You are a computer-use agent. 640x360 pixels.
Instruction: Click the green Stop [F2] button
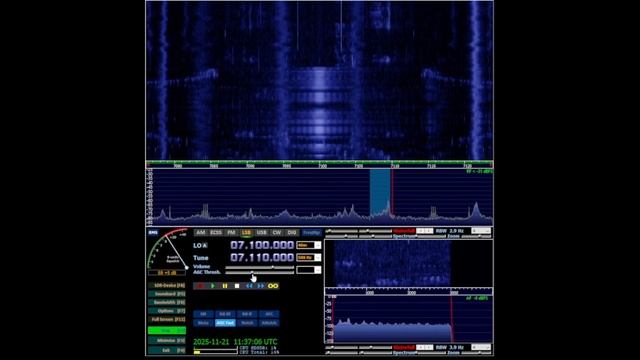(x=167, y=331)
